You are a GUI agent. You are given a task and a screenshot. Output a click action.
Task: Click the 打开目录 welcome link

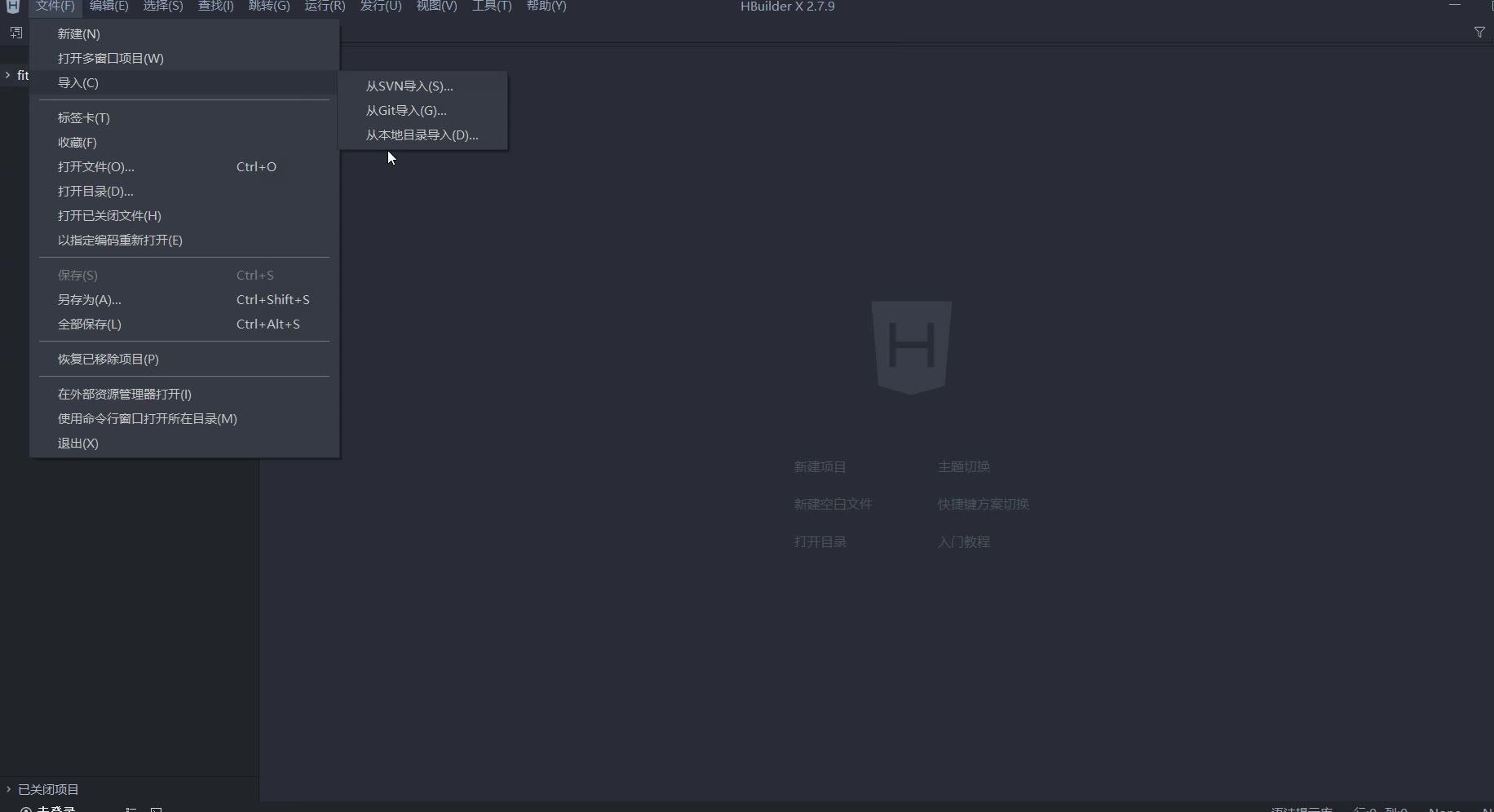[820, 542]
